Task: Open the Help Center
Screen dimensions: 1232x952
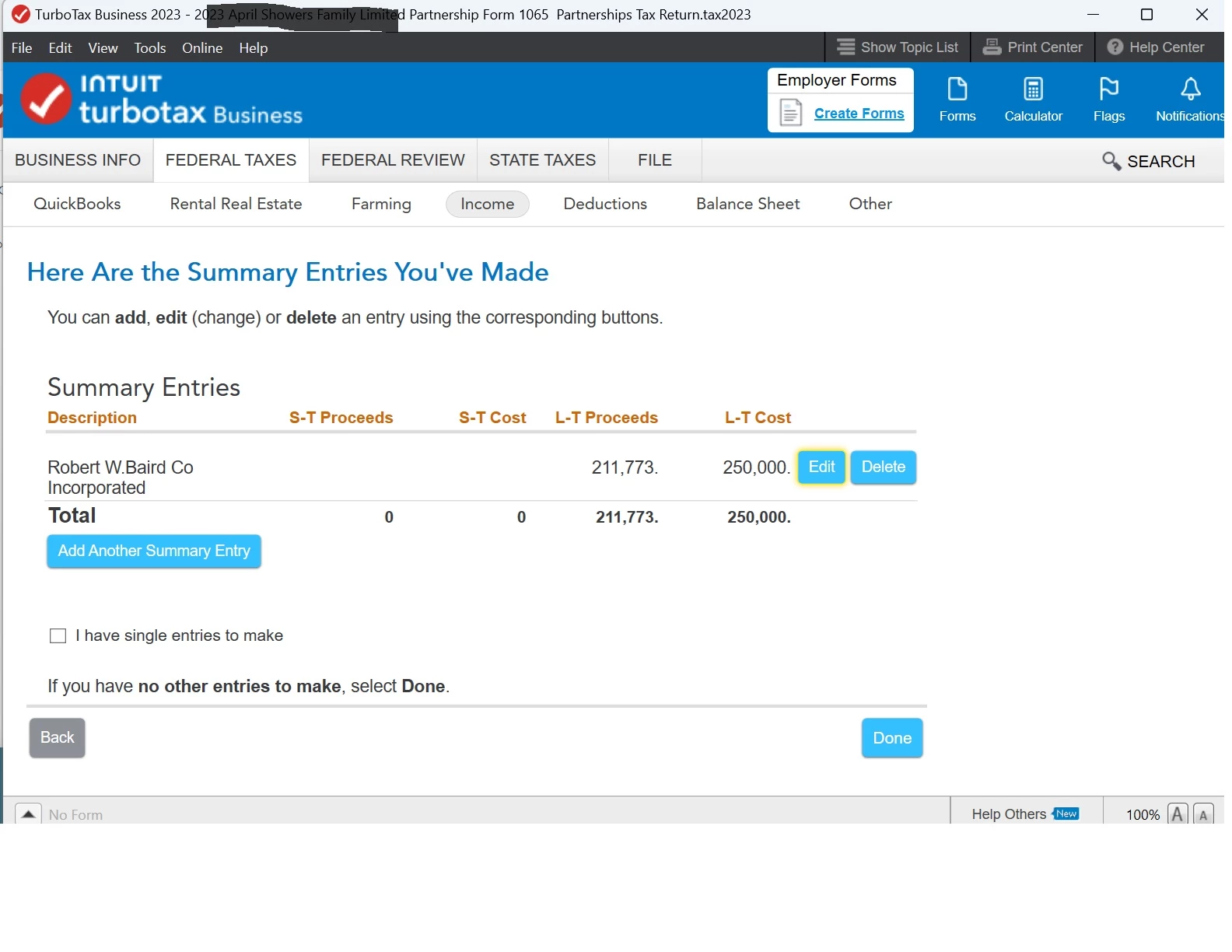Action: [1156, 47]
